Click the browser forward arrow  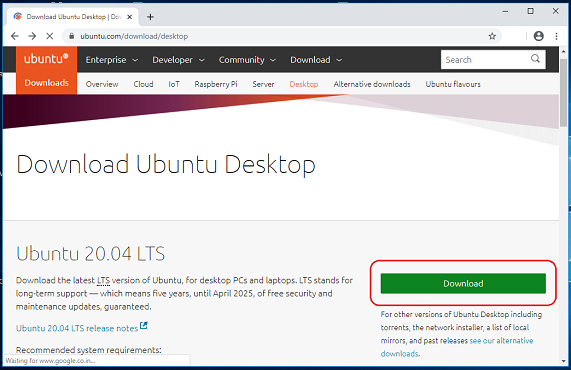coord(32,36)
